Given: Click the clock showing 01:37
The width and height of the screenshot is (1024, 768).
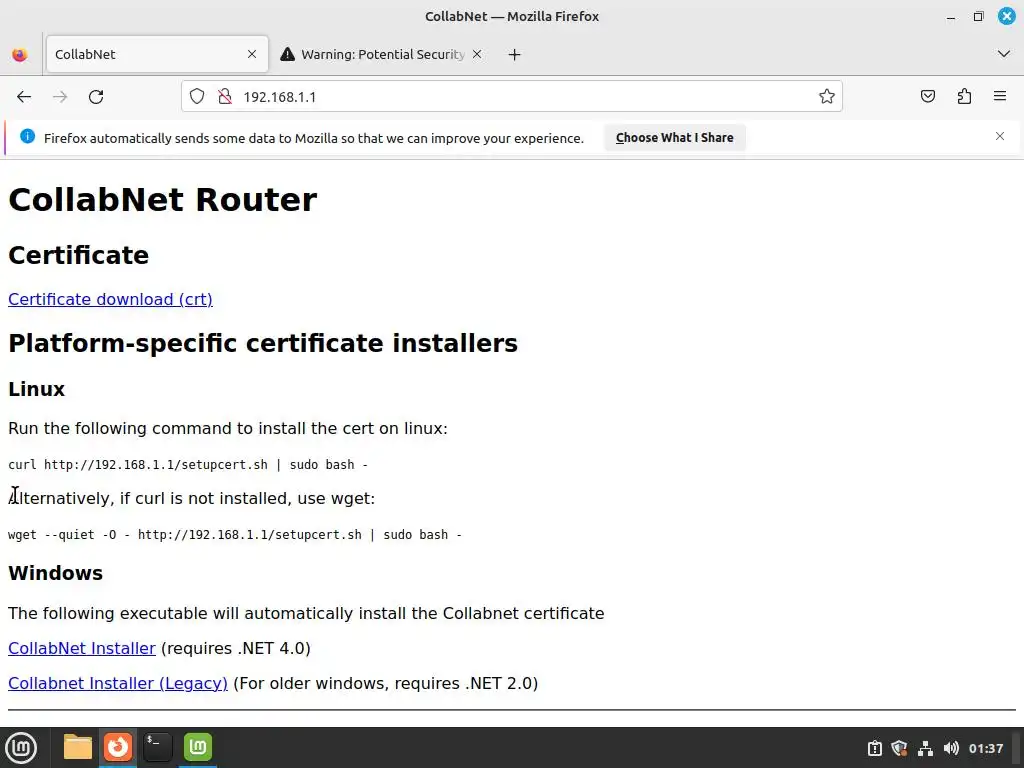Looking at the screenshot, I should click(986, 748).
